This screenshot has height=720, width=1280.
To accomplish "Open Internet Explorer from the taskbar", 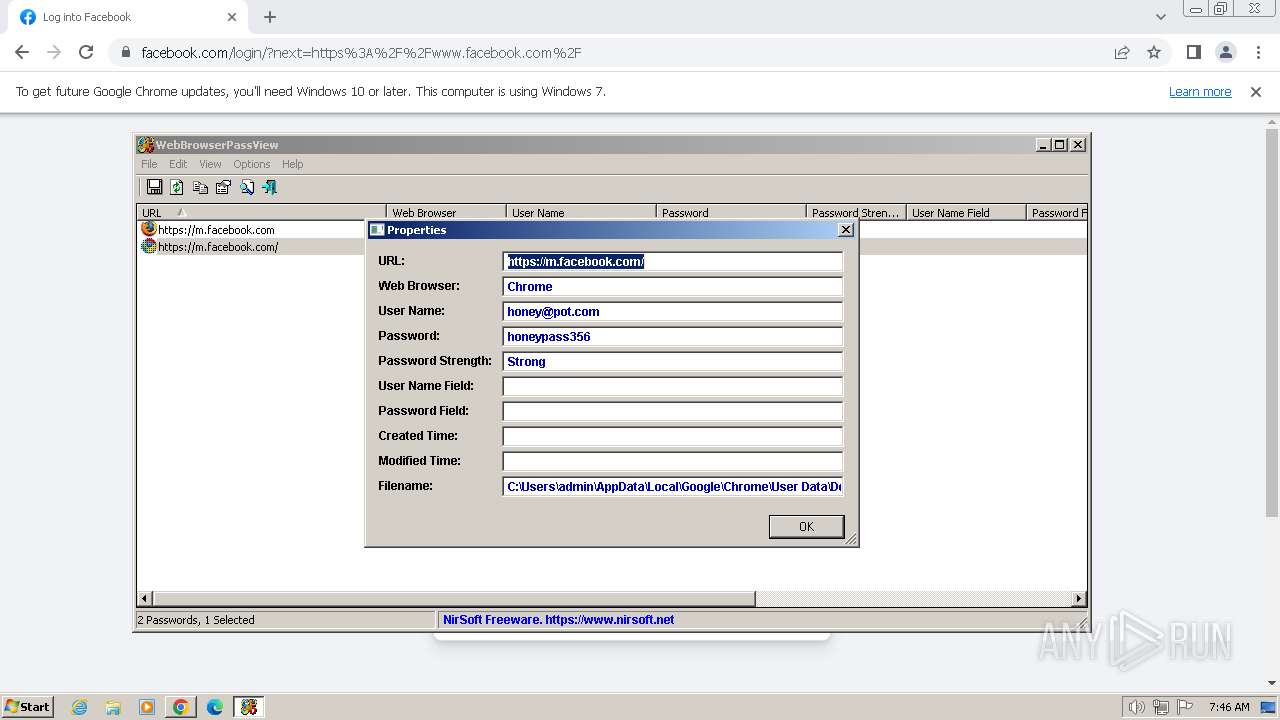I will pos(80,707).
